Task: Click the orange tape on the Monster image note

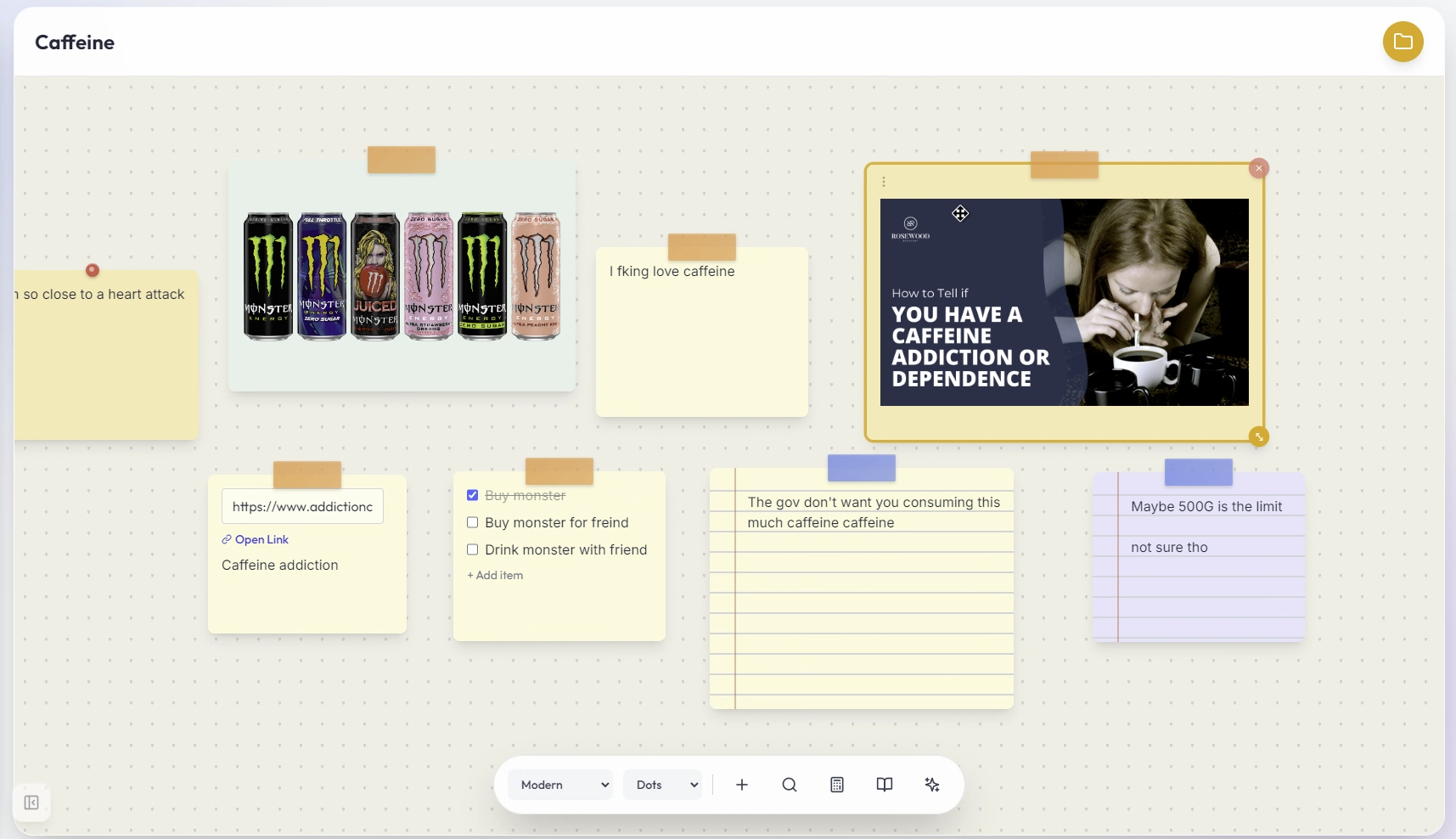Action: point(402,160)
